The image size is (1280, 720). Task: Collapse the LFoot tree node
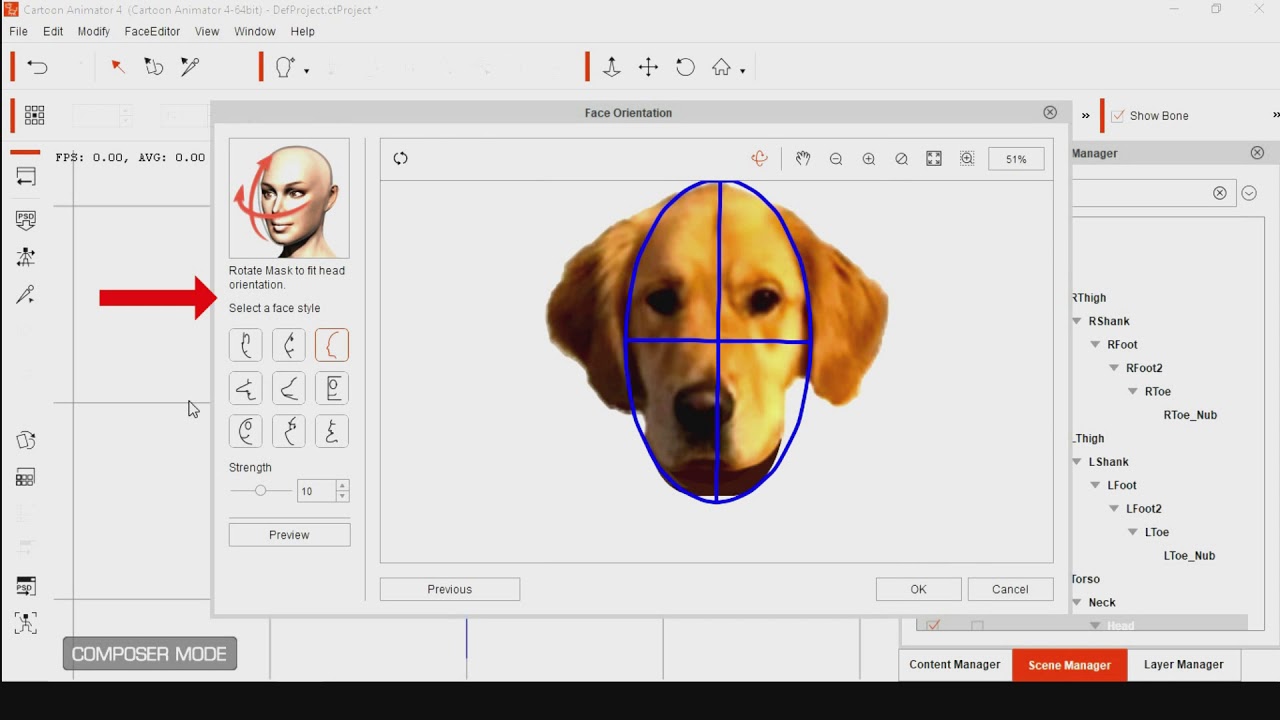(x=1096, y=485)
